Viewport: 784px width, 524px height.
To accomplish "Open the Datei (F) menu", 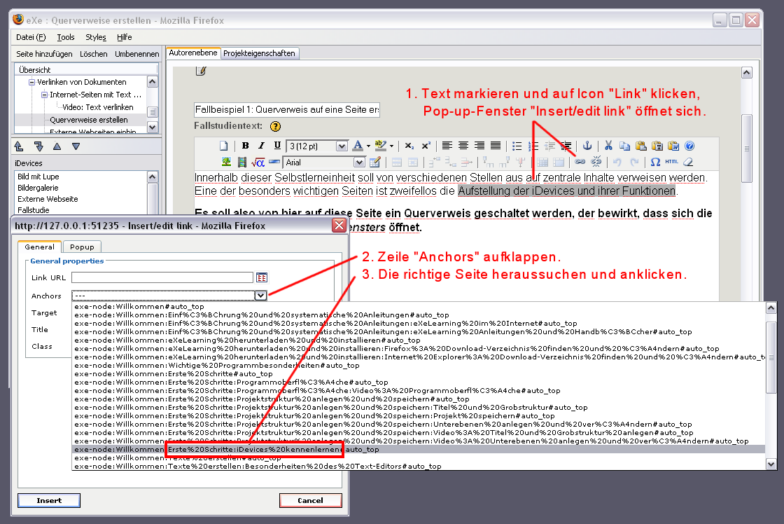I will (30, 37).
